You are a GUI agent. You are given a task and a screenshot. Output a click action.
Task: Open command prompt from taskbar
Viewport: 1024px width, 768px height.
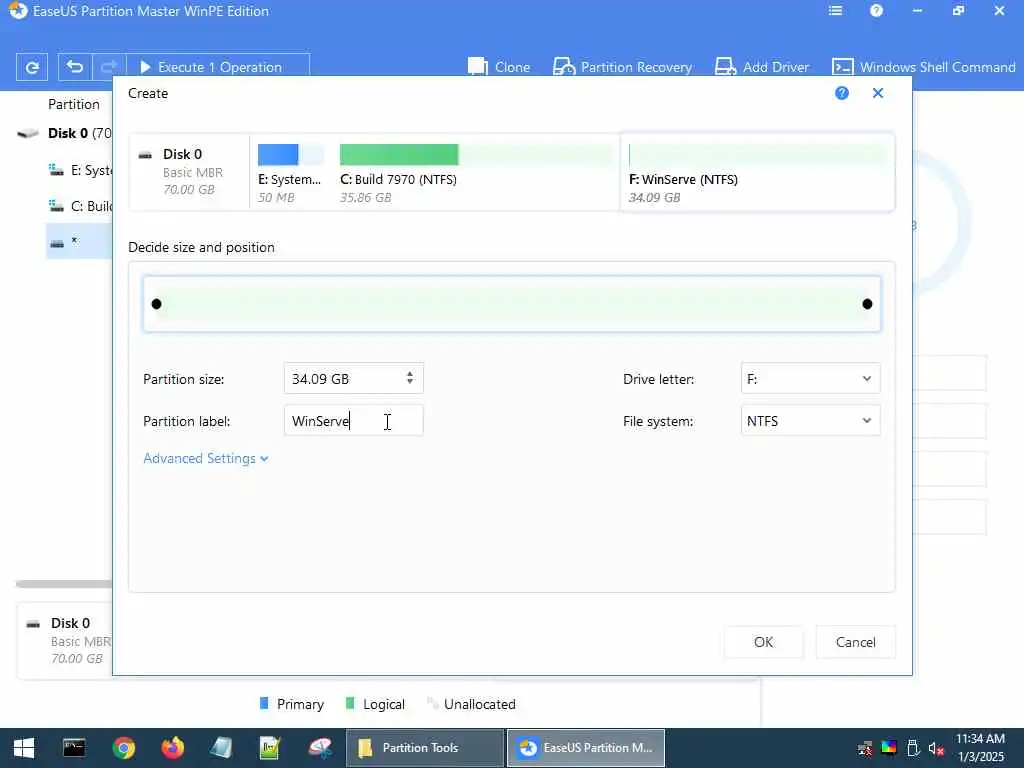click(x=74, y=748)
